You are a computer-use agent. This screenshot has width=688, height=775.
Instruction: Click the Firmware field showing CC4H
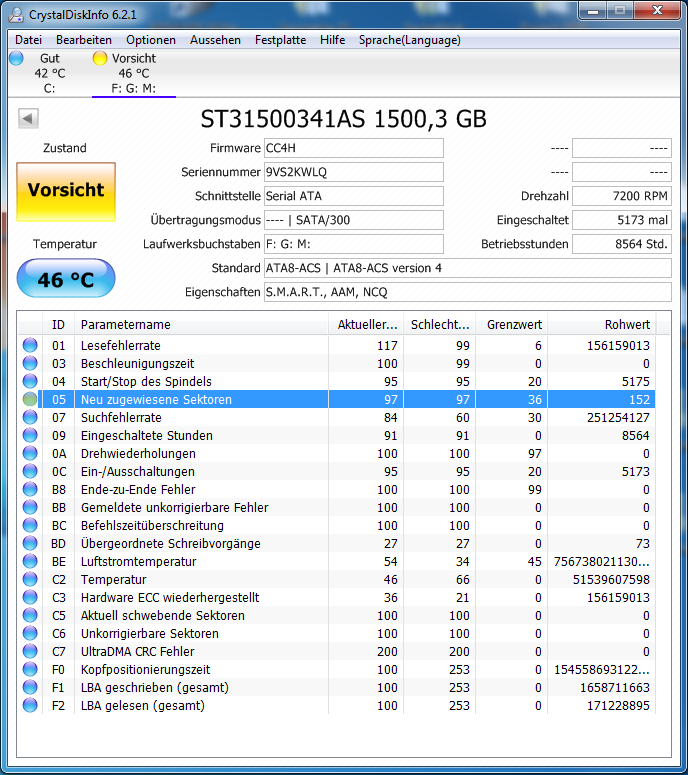point(354,148)
